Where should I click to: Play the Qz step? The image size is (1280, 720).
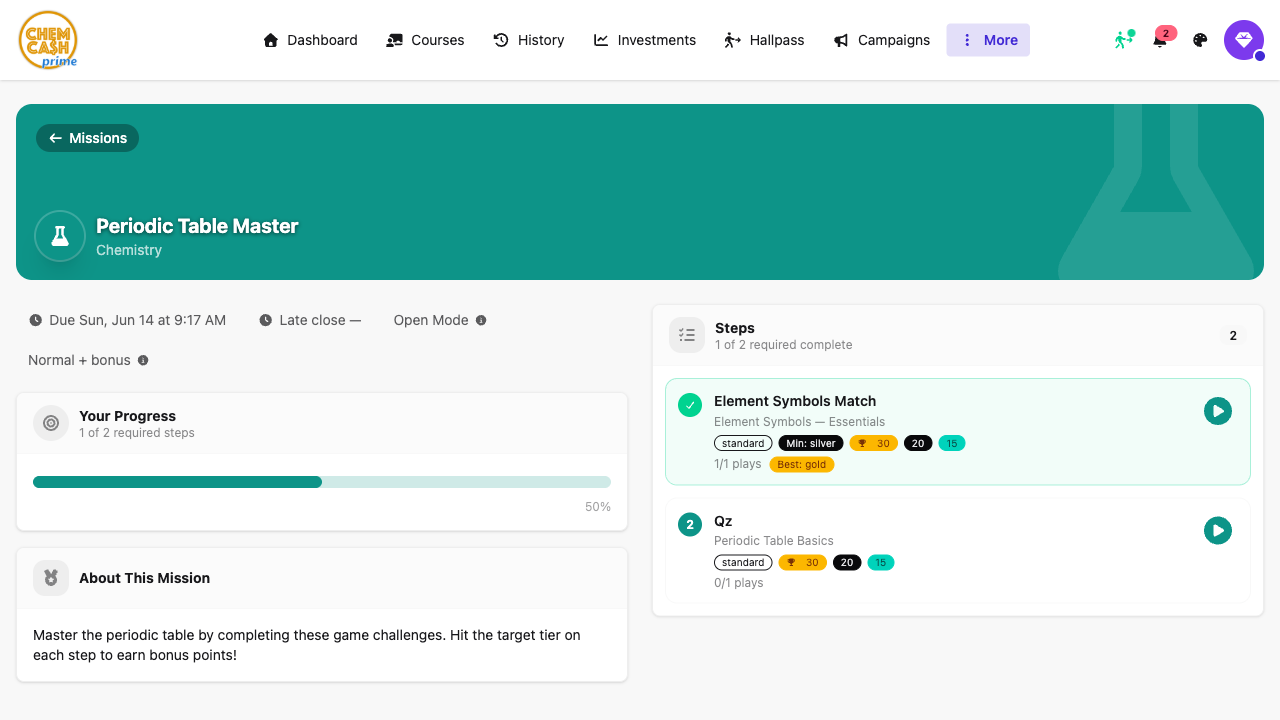[x=1218, y=530]
